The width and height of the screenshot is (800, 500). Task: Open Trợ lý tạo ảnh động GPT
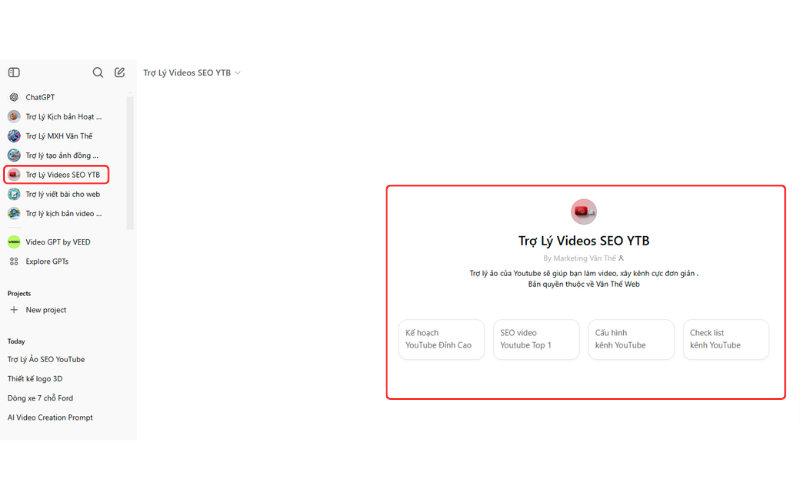click(62, 155)
